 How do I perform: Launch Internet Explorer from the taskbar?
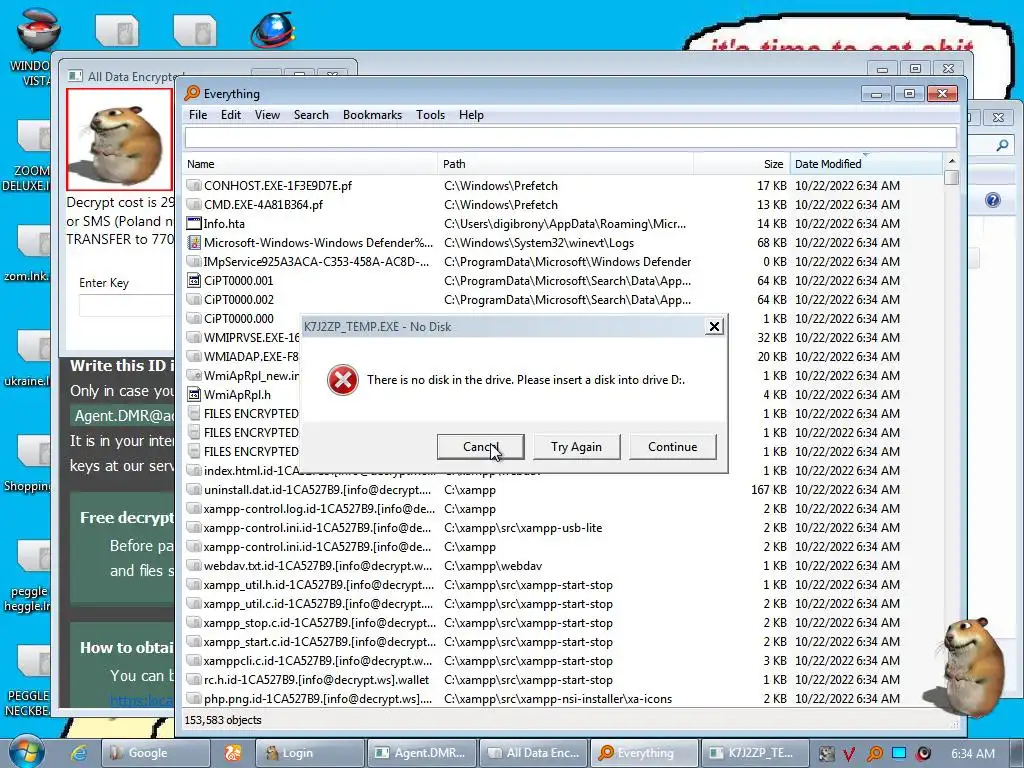tap(79, 753)
